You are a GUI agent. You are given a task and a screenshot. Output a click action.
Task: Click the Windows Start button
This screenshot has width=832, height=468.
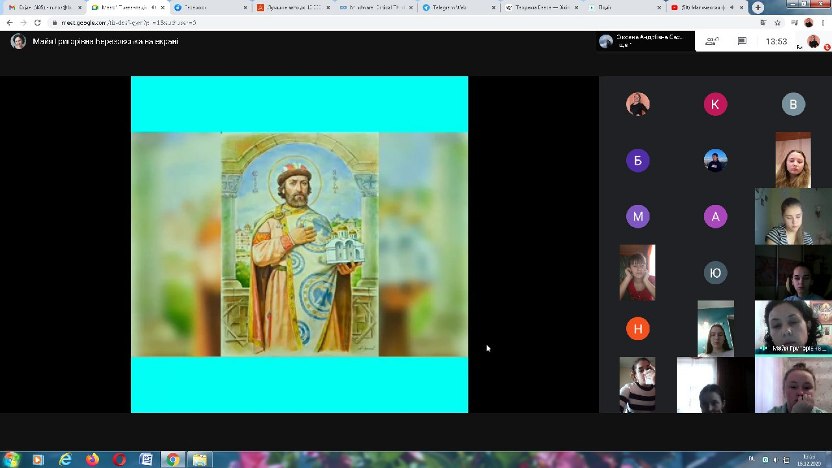12,459
